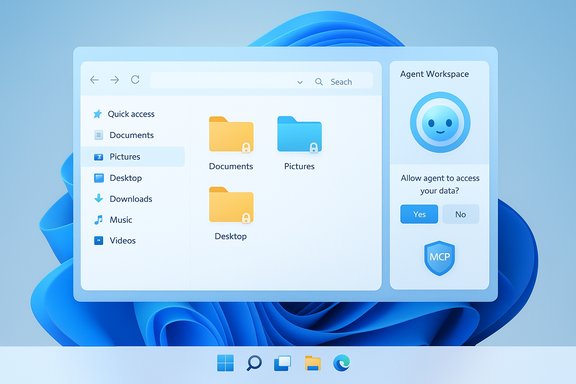This screenshot has height=384, width=576.
Task: Launch File Explorer from the taskbar
Action: (313, 363)
